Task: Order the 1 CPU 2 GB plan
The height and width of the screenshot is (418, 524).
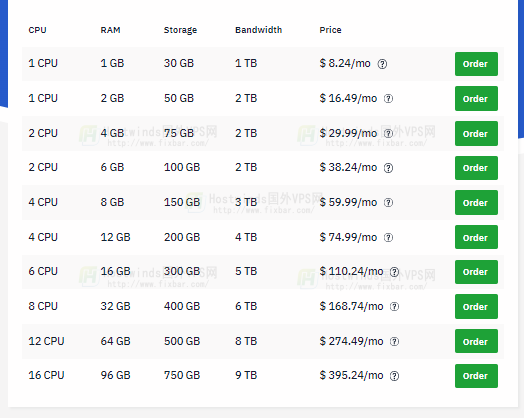Action: (476, 99)
